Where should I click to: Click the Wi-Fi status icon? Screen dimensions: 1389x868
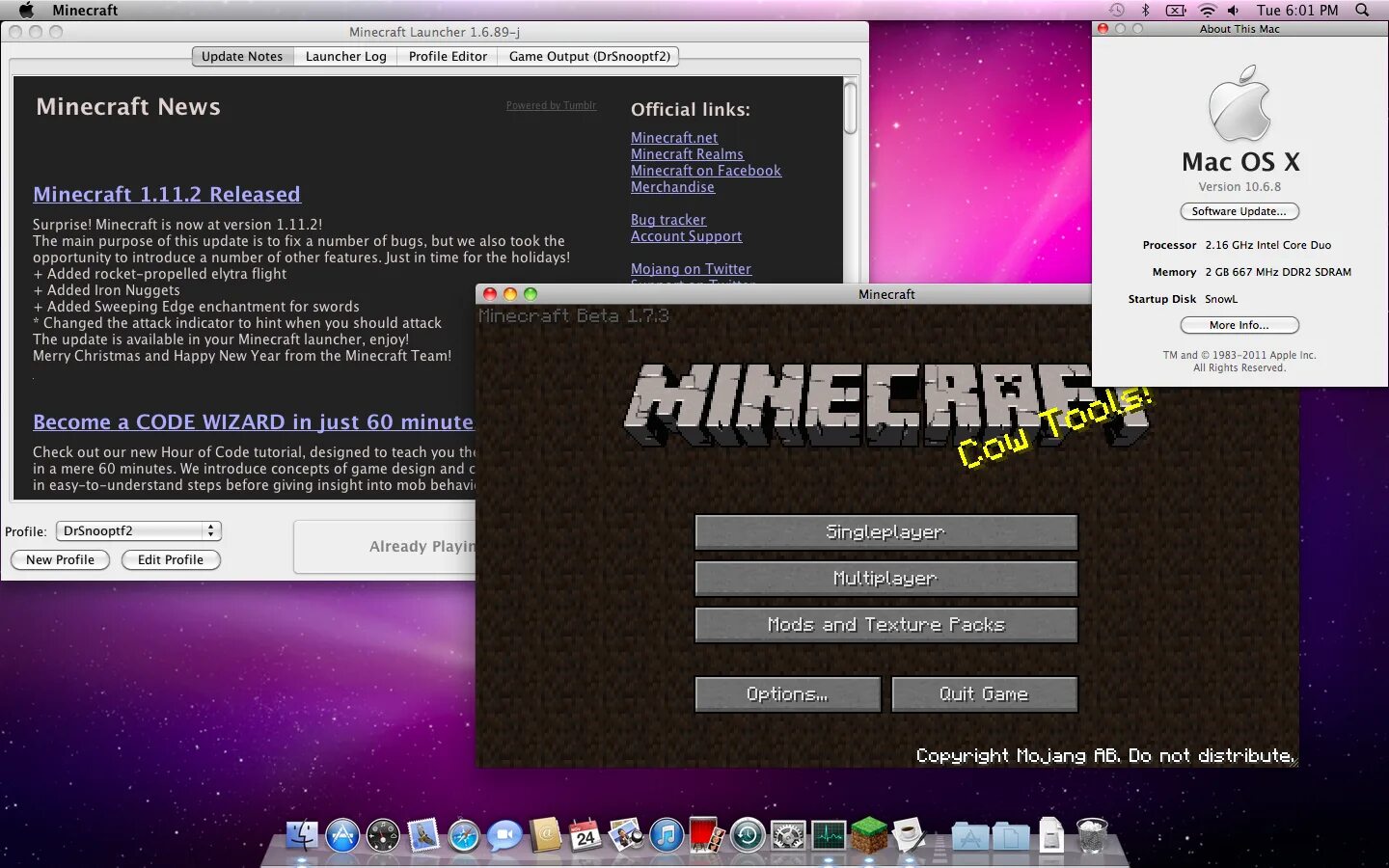(1207, 10)
